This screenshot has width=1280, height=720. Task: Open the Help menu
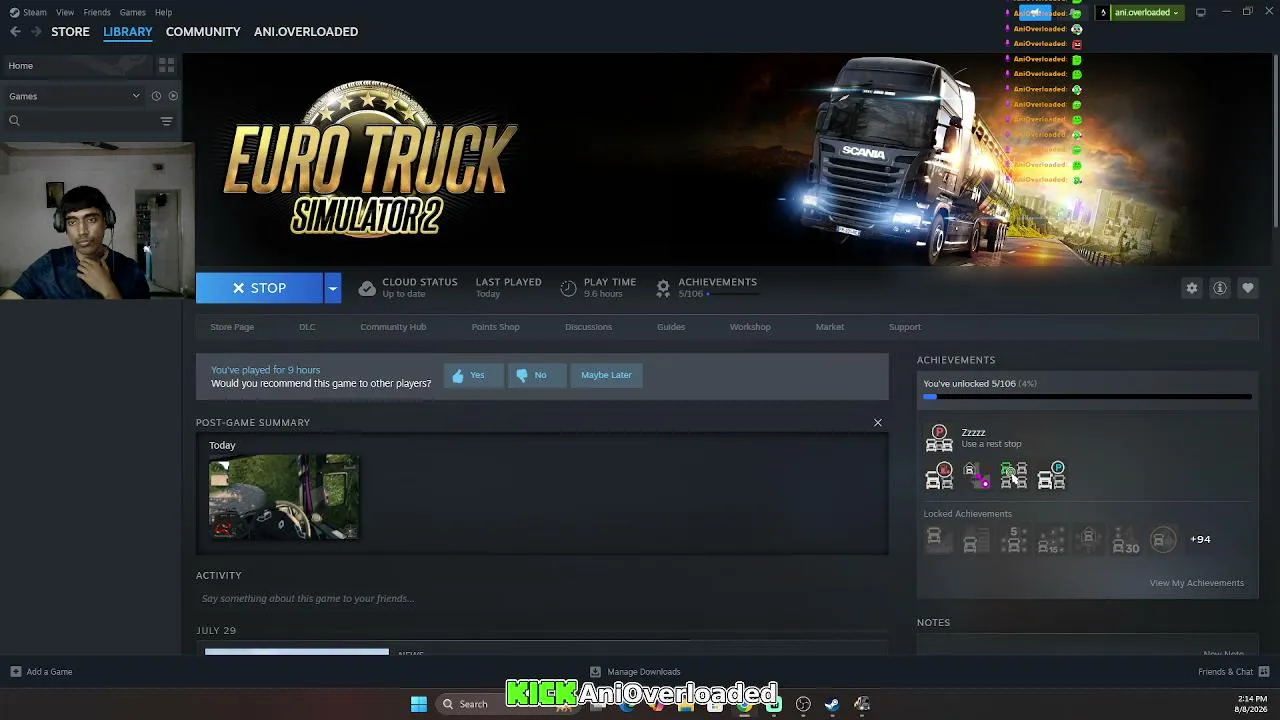click(x=163, y=12)
